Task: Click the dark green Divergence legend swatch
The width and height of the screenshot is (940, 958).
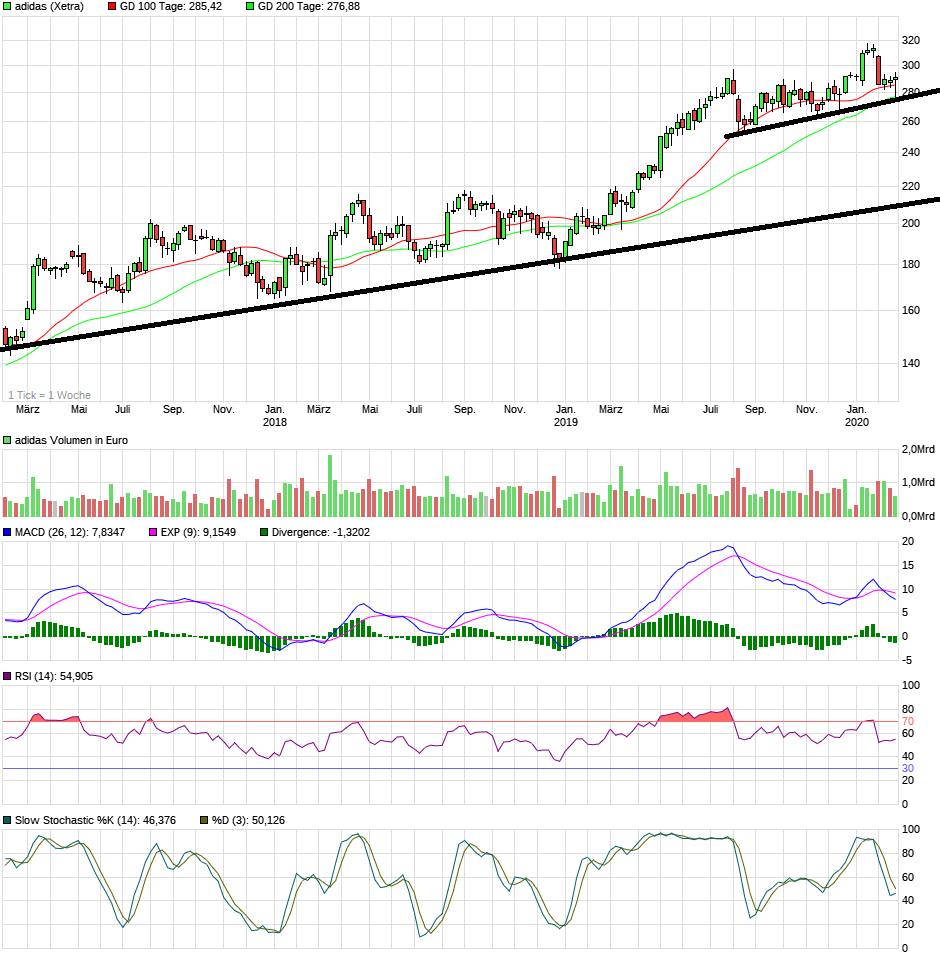Action: (x=264, y=533)
